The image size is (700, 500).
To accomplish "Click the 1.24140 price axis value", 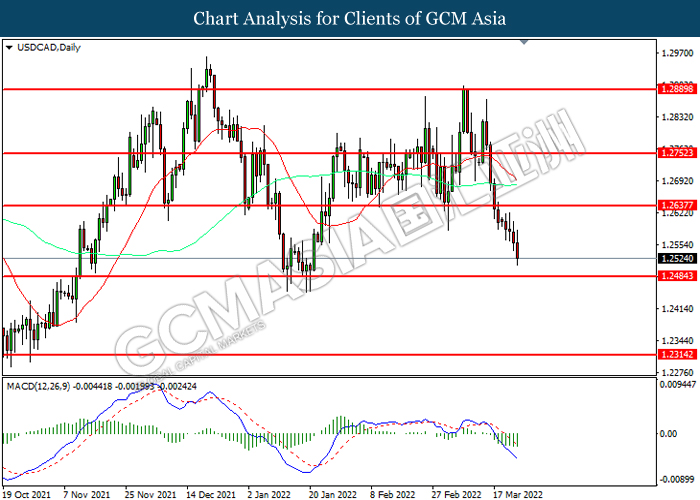I will pyautogui.click(x=678, y=308).
